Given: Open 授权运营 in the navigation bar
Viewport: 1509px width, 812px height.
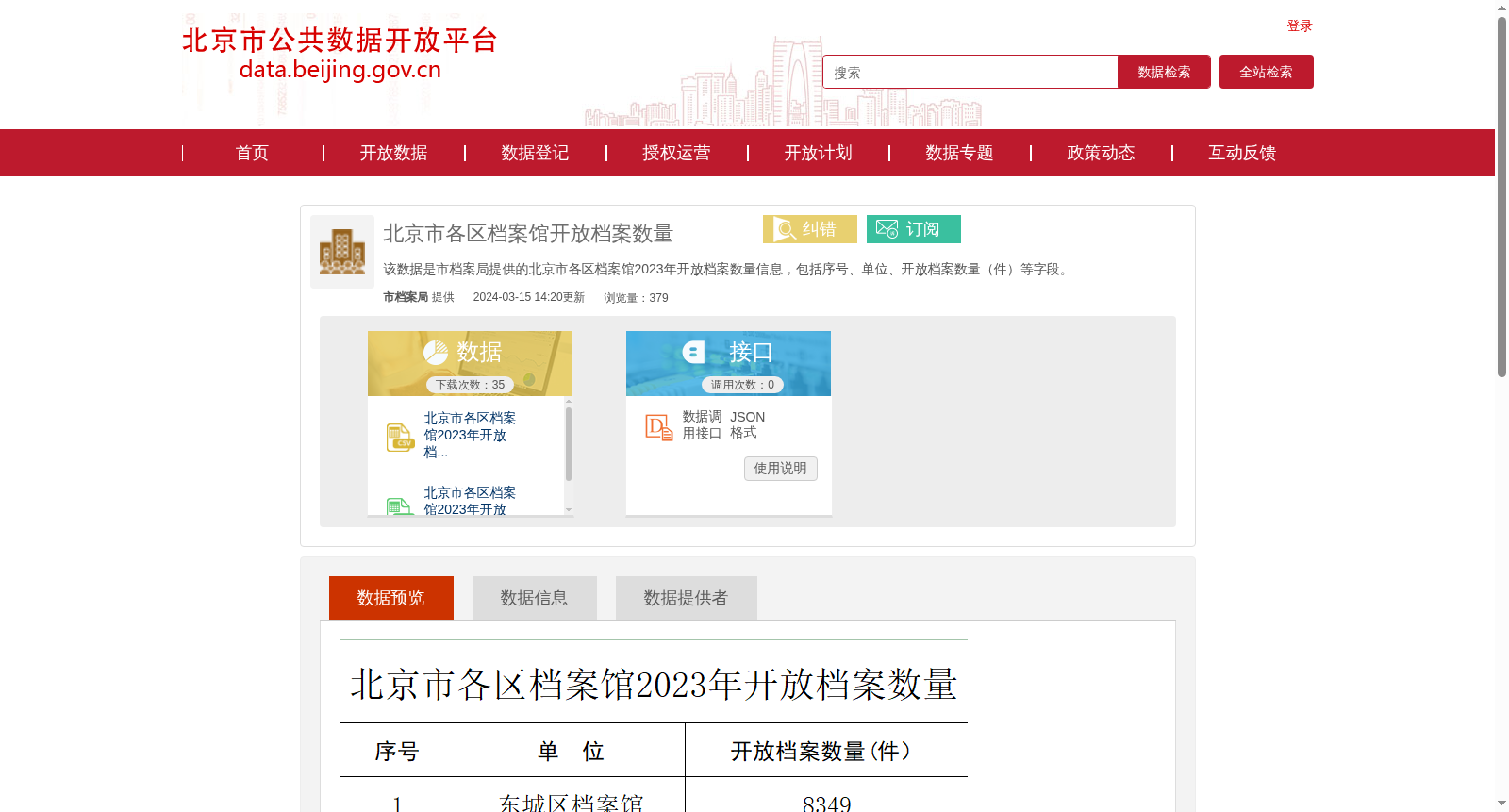Looking at the screenshot, I should pos(676,153).
